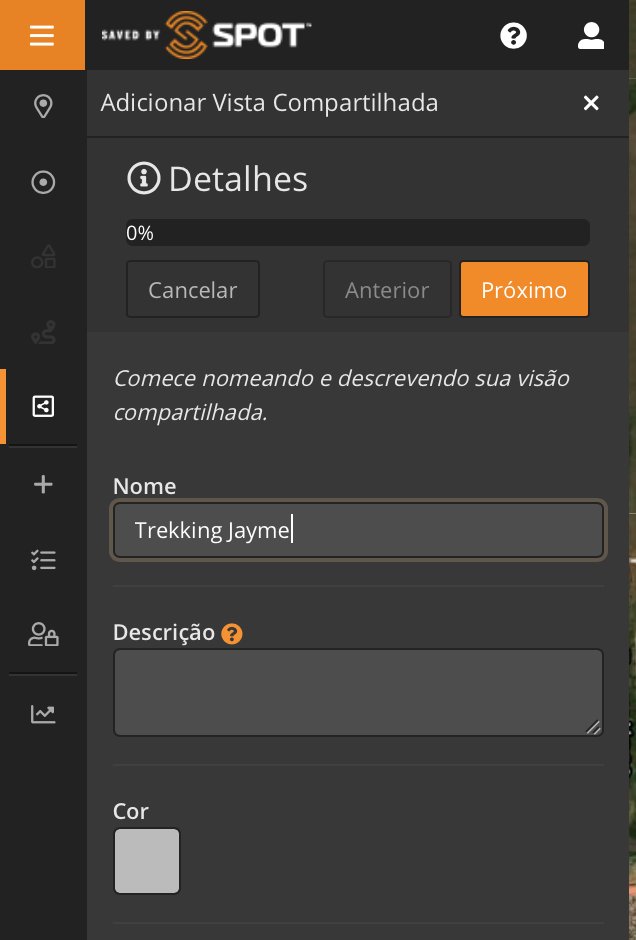Click the orange help icon beside Descrição
Image resolution: width=636 pixels, height=940 pixels.
click(x=232, y=633)
